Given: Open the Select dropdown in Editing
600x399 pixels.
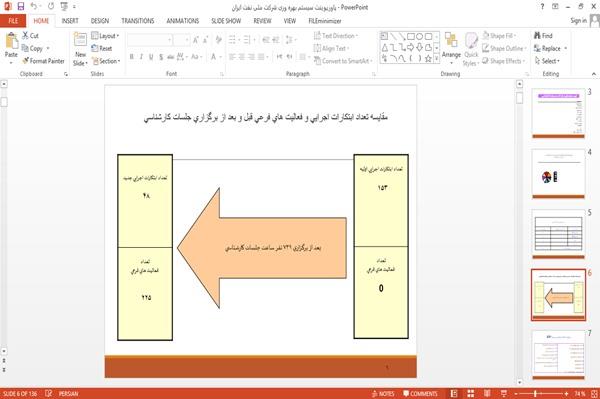Looking at the screenshot, I should click(x=547, y=61).
